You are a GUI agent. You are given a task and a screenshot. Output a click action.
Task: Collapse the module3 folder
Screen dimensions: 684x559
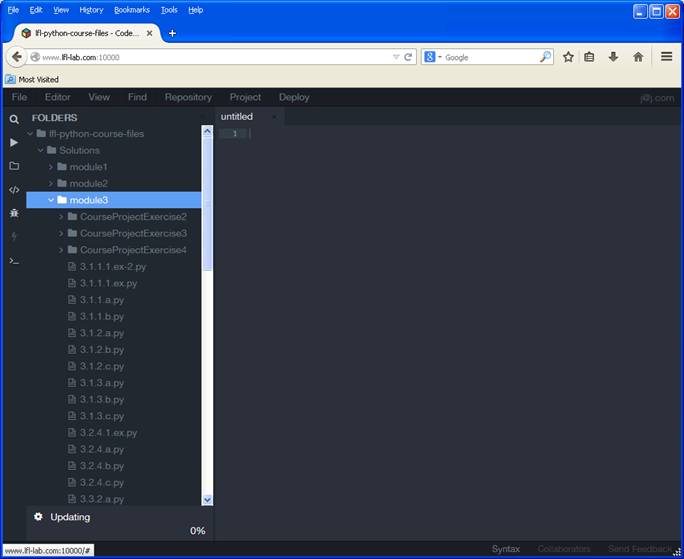51,200
